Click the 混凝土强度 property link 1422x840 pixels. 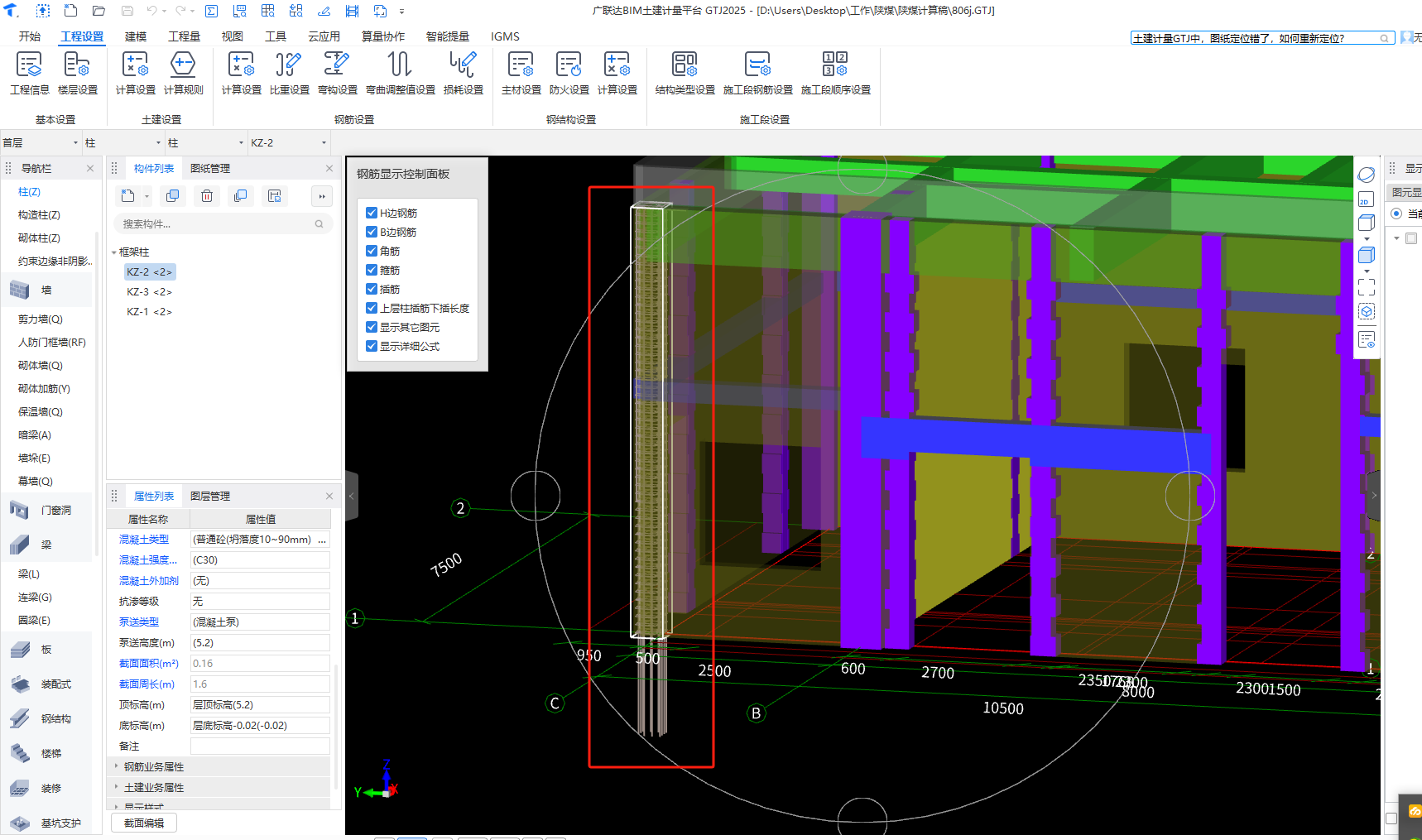tap(147, 560)
